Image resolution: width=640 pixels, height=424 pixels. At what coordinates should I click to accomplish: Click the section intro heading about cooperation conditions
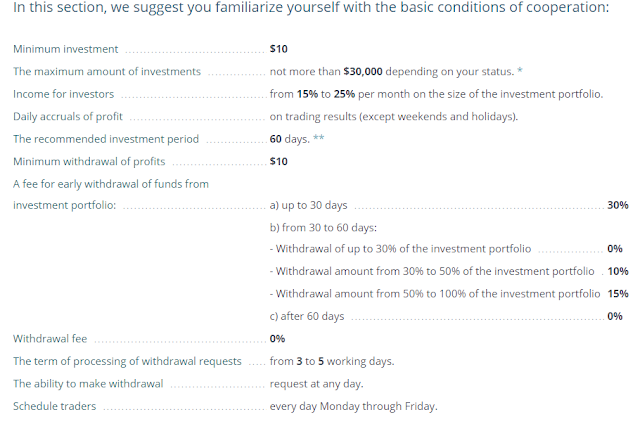click(x=319, y=9)
